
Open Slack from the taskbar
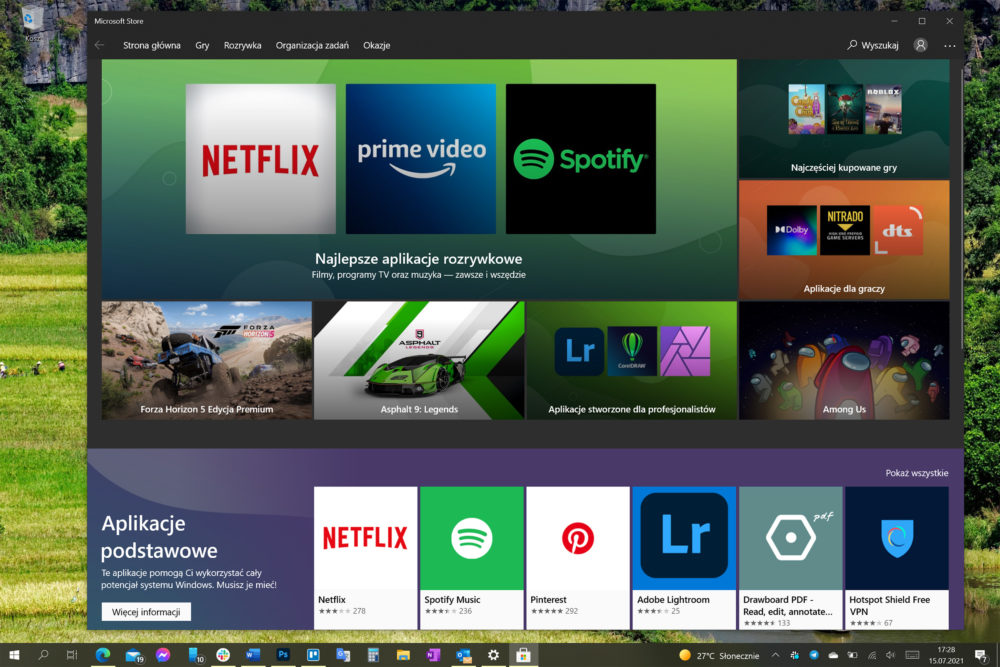tap(223, 655)
